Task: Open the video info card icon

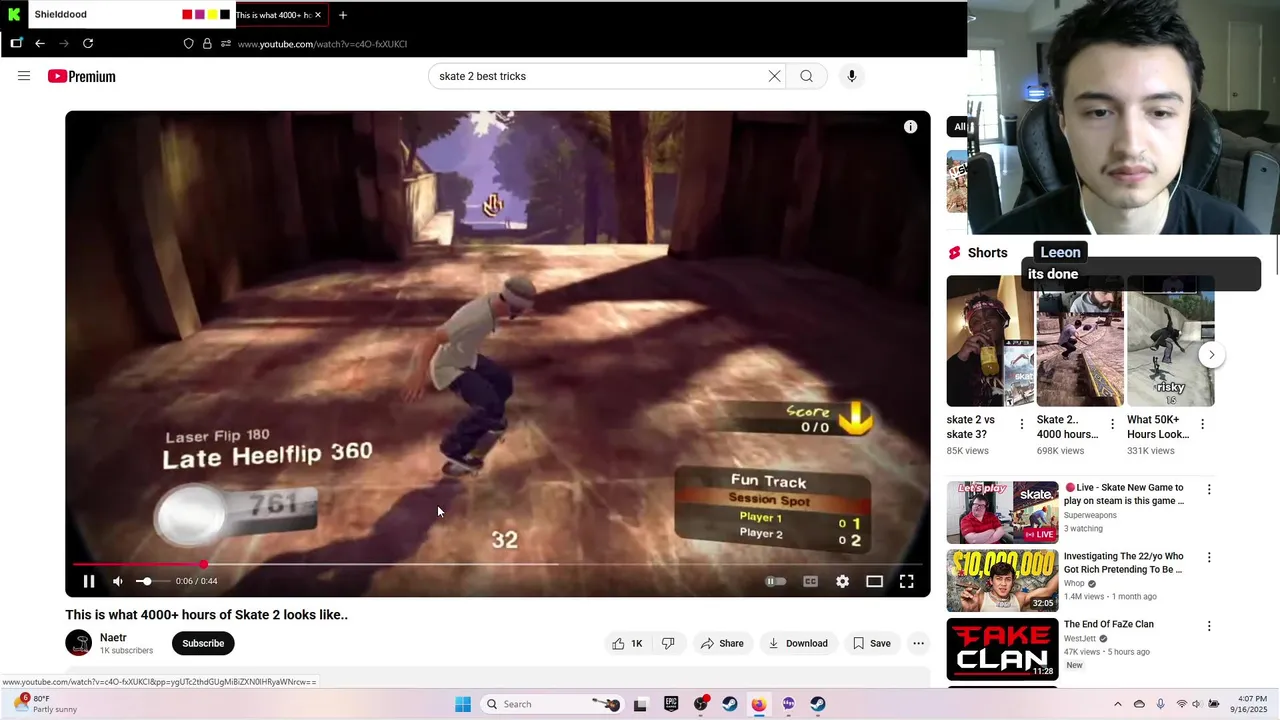Action: pyautogui.click(x=910, y=127)
